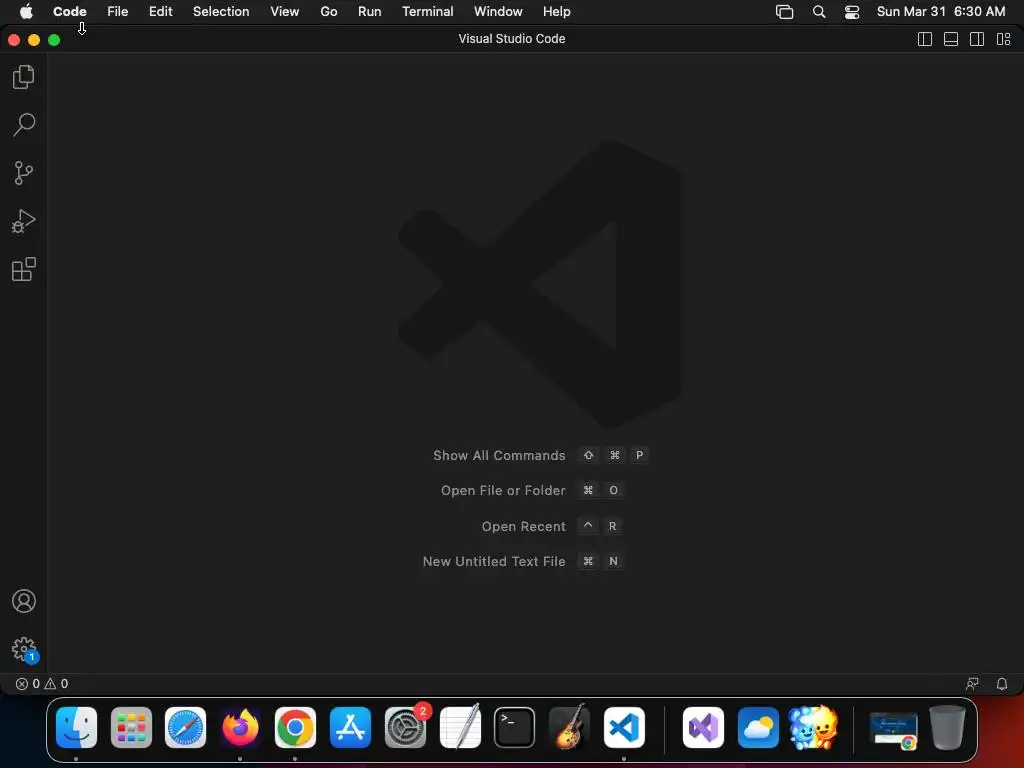Screen dimensions: 1024x768
Task: Open the View menu
Action: pos(285,12)
